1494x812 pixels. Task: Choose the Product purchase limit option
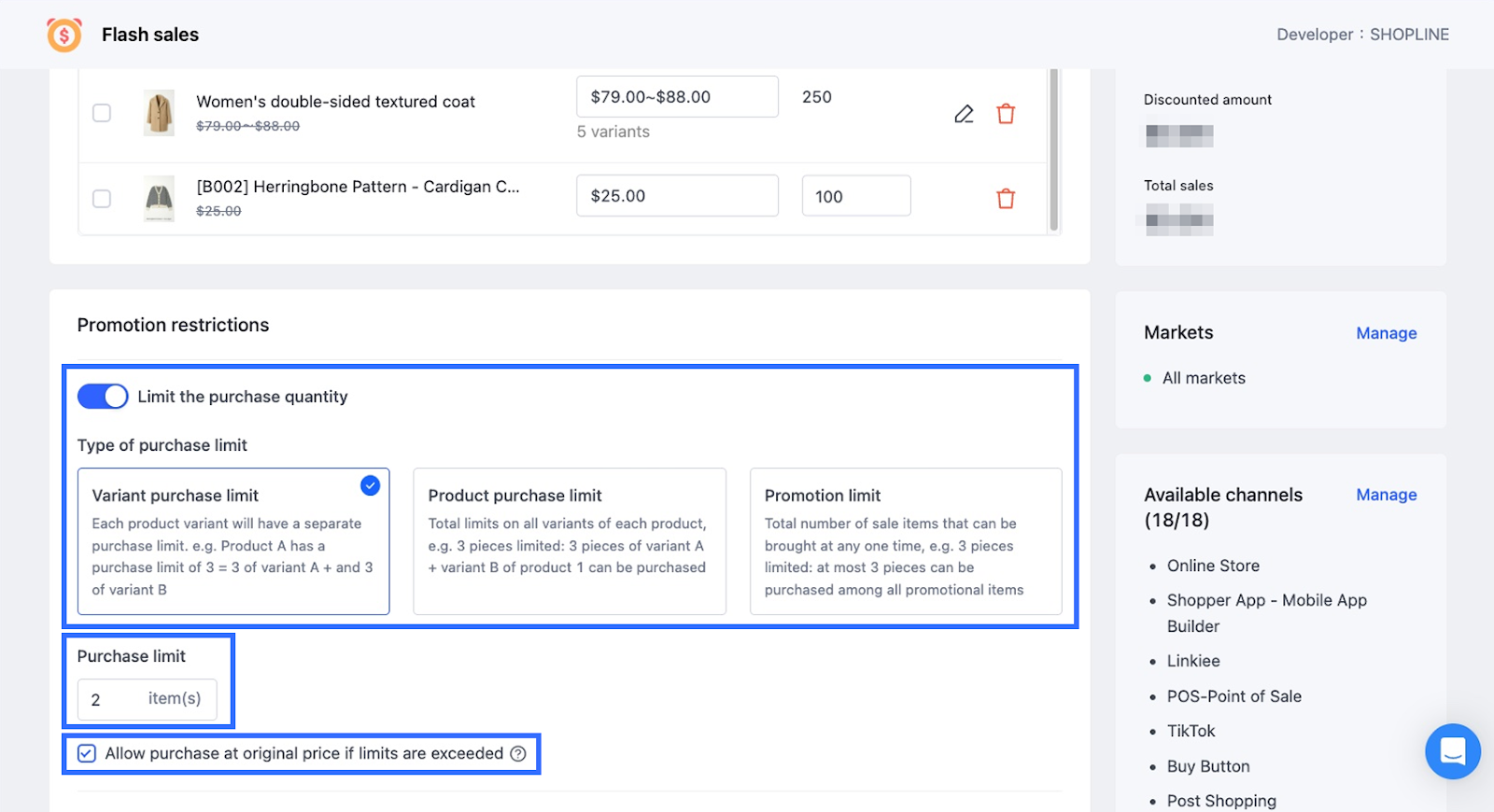click(570, 541)
